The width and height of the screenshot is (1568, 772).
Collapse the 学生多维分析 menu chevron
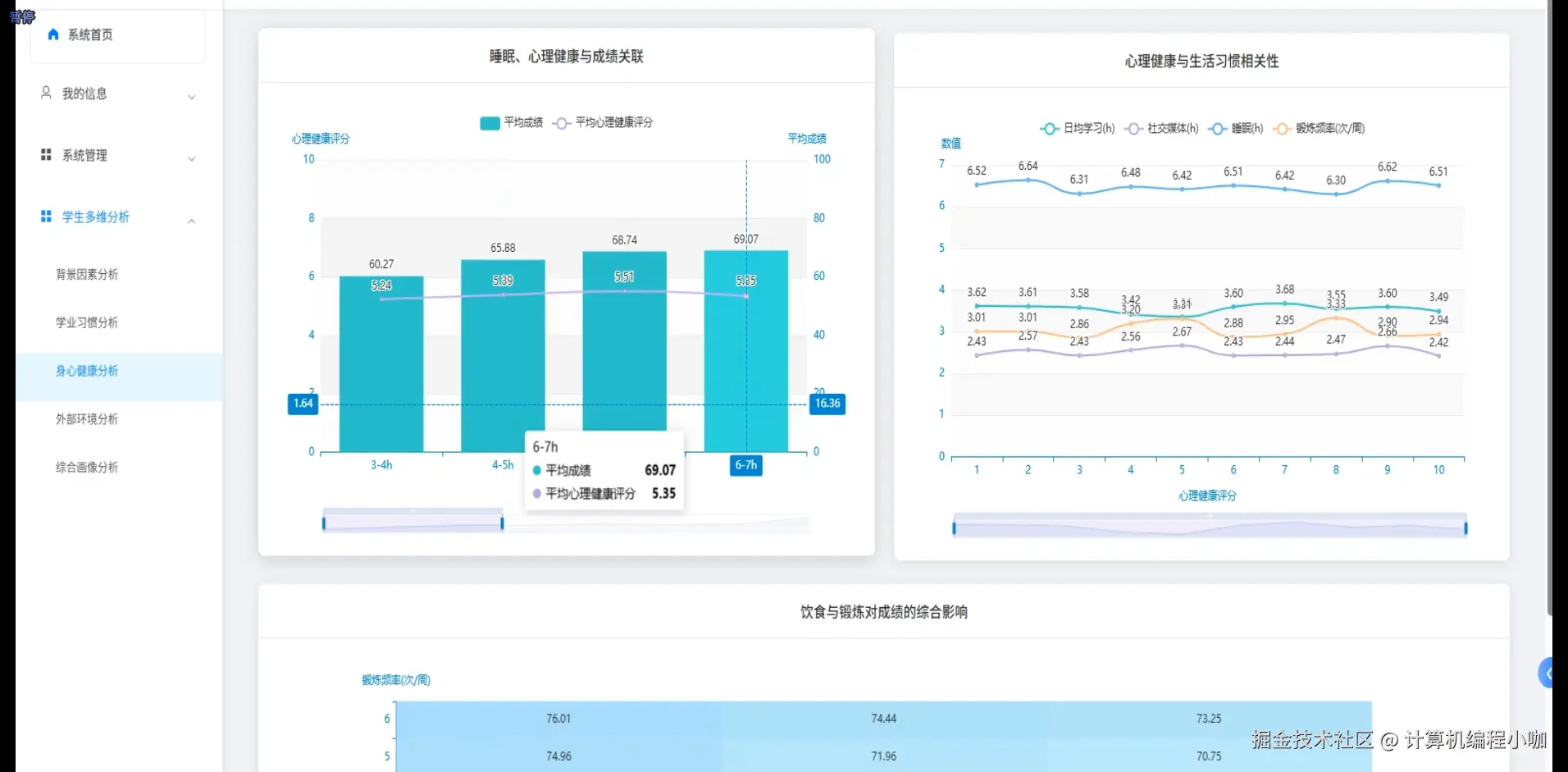click(x=192, y=221)
